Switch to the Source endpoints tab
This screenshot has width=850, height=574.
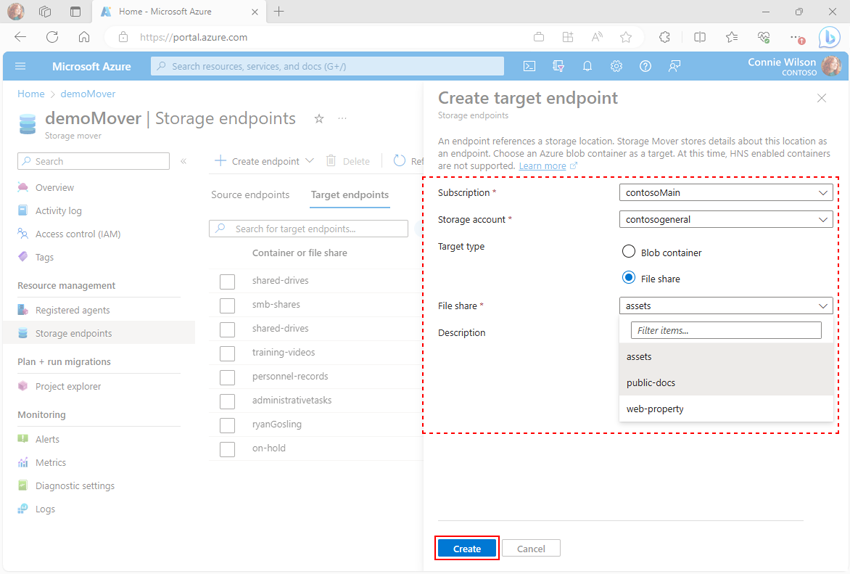250,195
